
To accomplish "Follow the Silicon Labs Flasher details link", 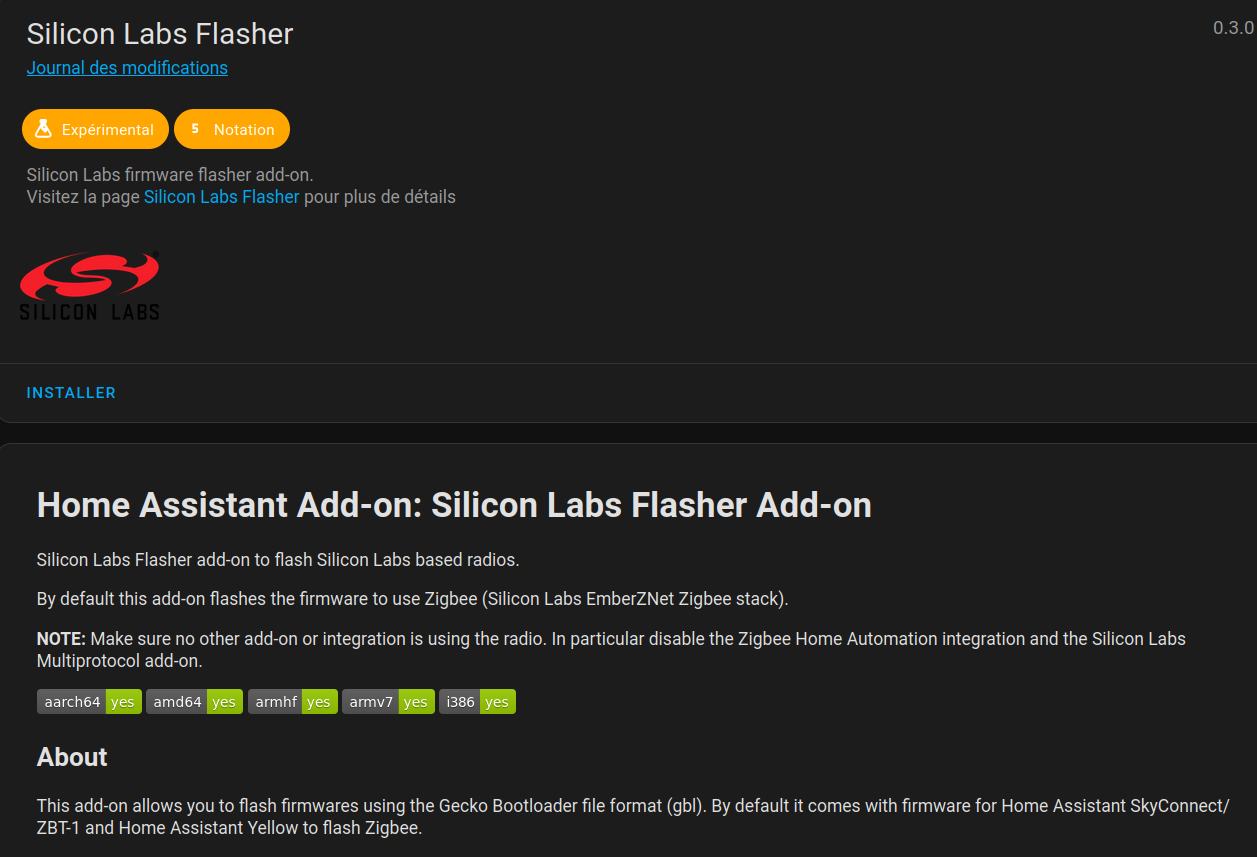I will pos(221,197).
